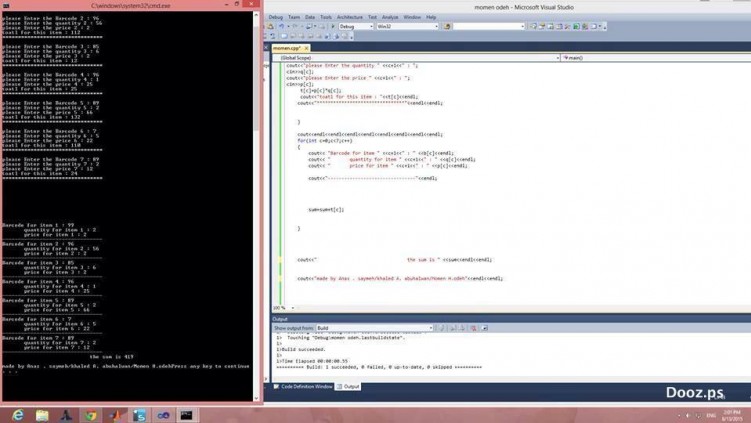Open the Architecture menu
The height and width of the screenshot is (423, 751).
(x=350, y=17)
